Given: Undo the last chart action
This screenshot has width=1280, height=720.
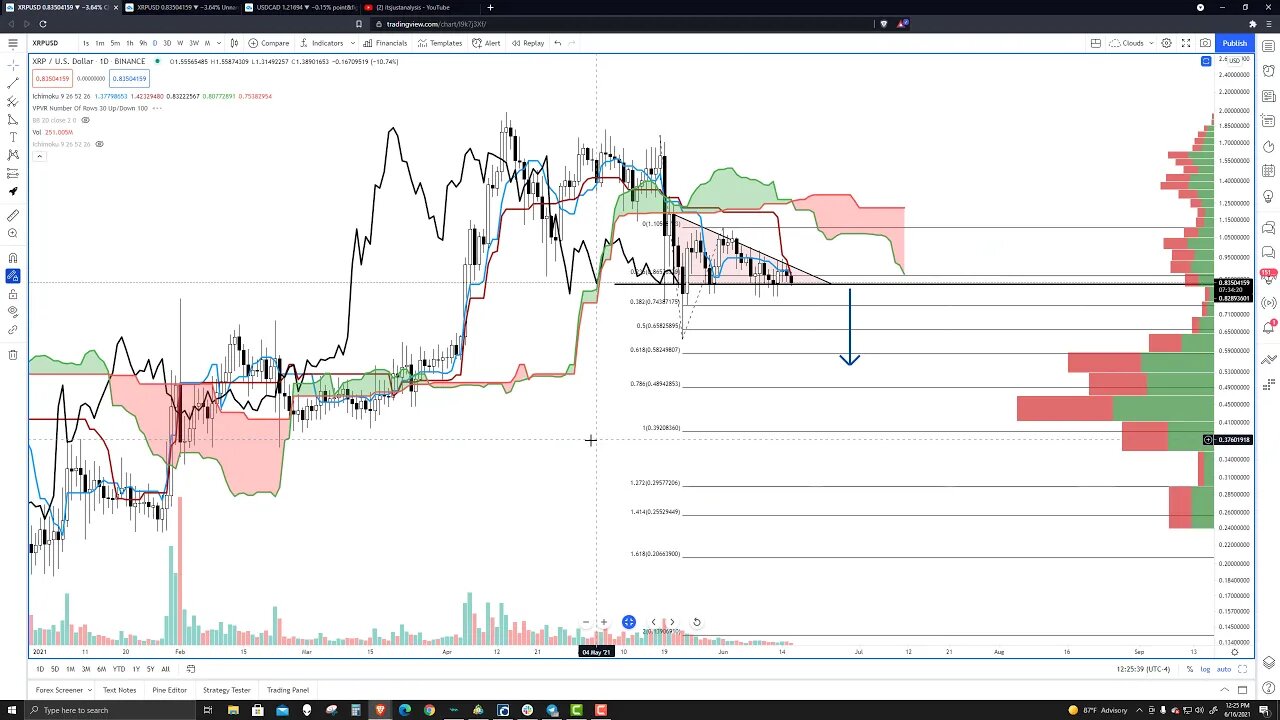Looking at the screenshot, I should (557, 43).
